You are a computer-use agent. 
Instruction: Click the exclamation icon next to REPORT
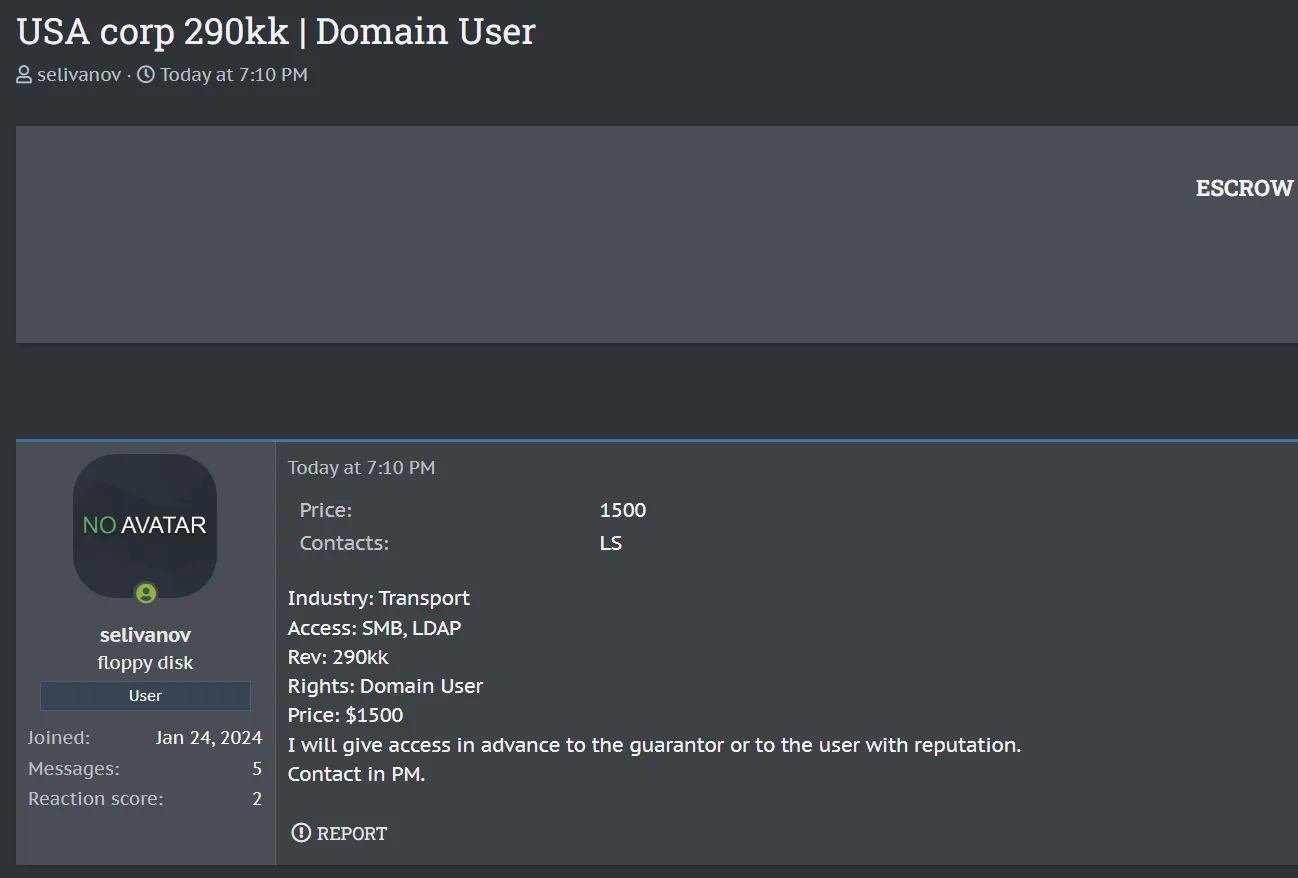301,833
